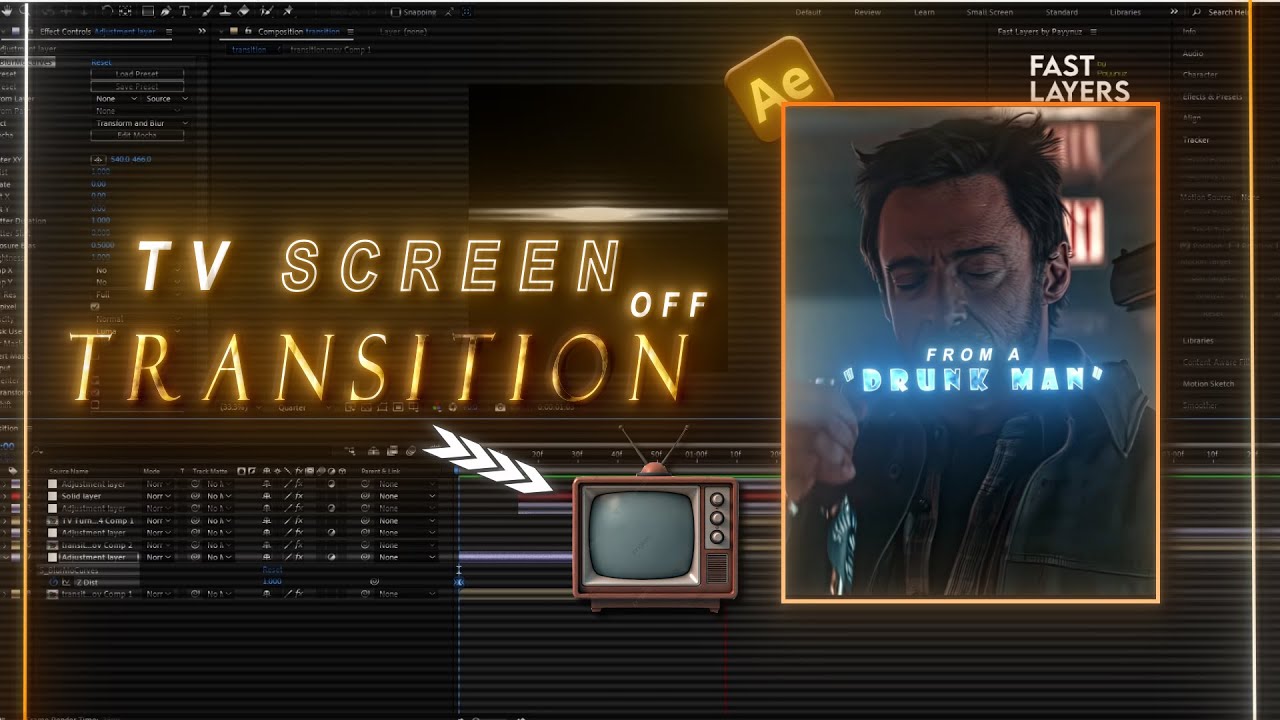Open the Source dropdown in Effect Controls
Screen dimensions: 1280x720
point(166,99)
